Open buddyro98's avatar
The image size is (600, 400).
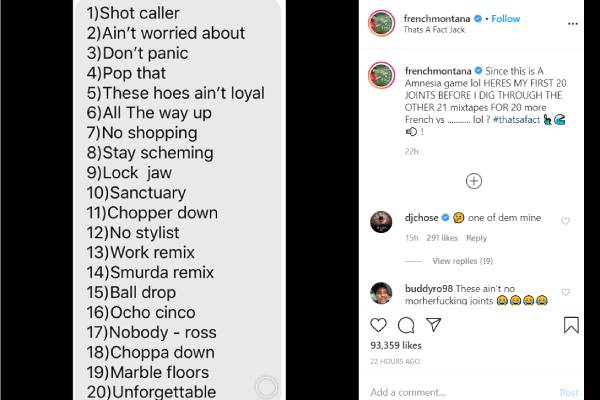(381, 293)
